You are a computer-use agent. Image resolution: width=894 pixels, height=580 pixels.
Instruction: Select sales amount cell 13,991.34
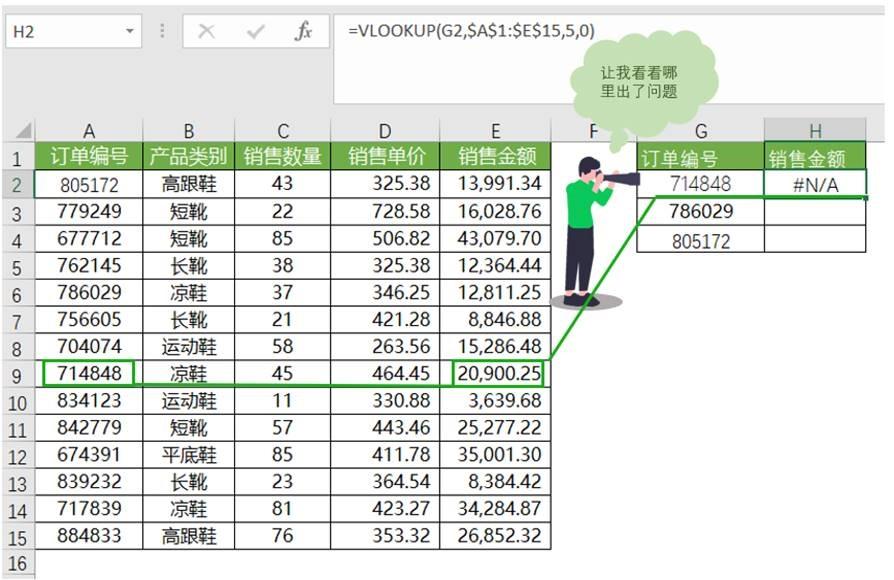pos(495,184)
